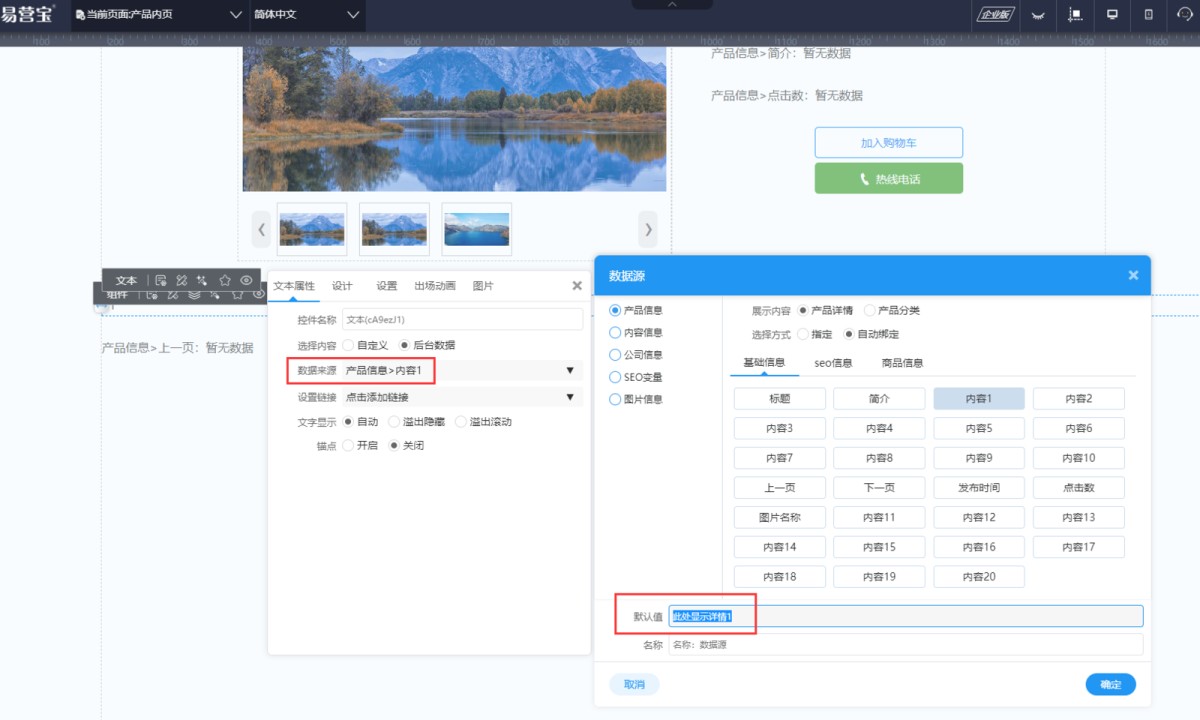Select the 内容信息 data source radio

pos(615,332)
